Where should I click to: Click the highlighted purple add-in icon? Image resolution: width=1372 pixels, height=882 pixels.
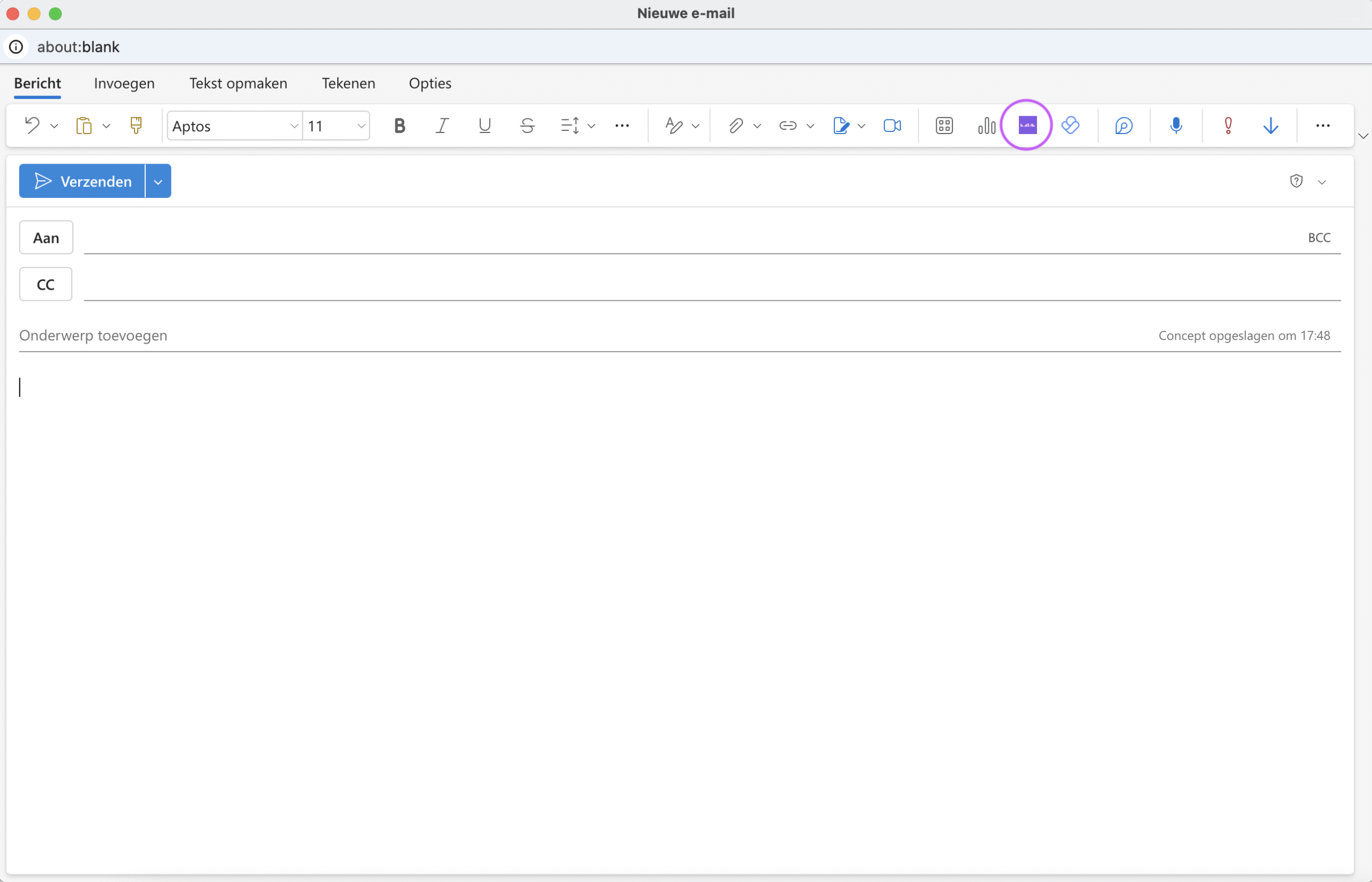(1027, 125)
